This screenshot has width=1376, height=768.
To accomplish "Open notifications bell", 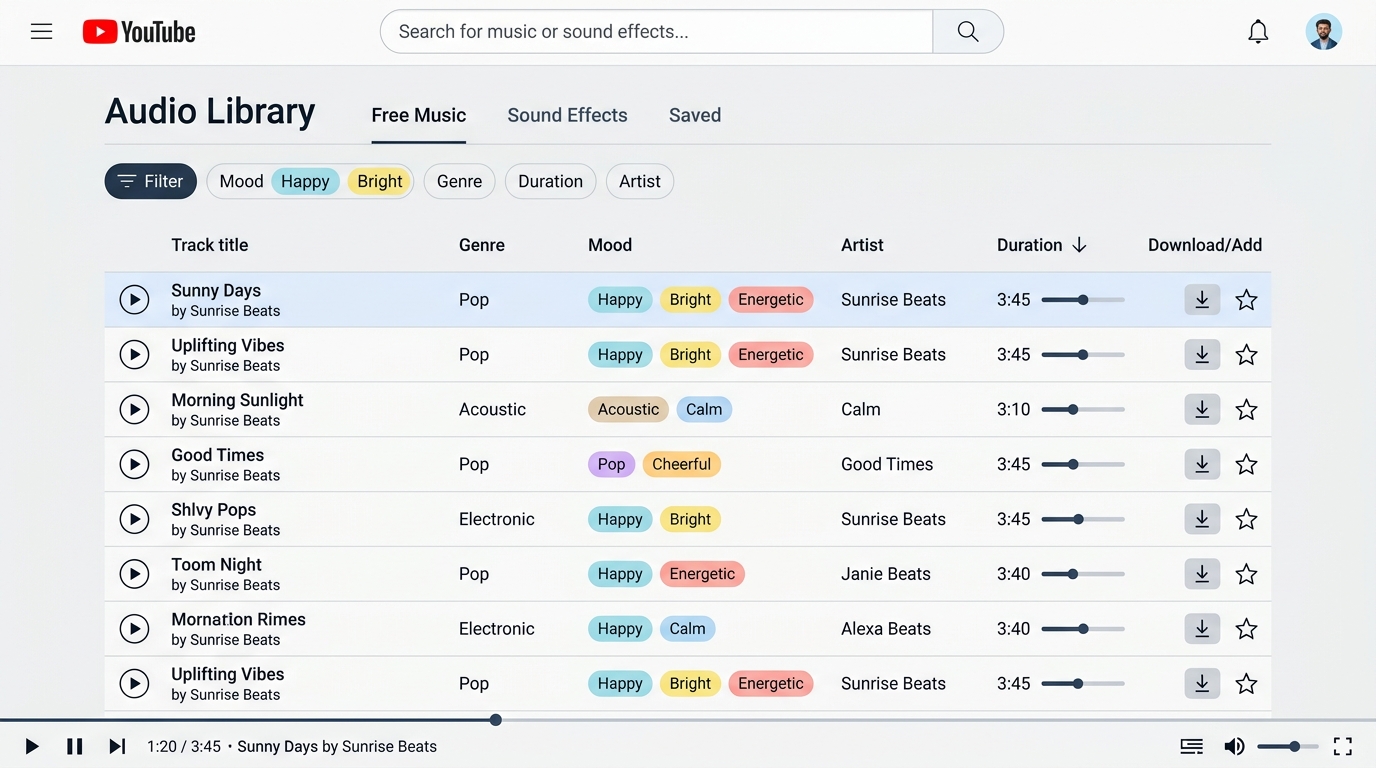I will point(1258,32).
